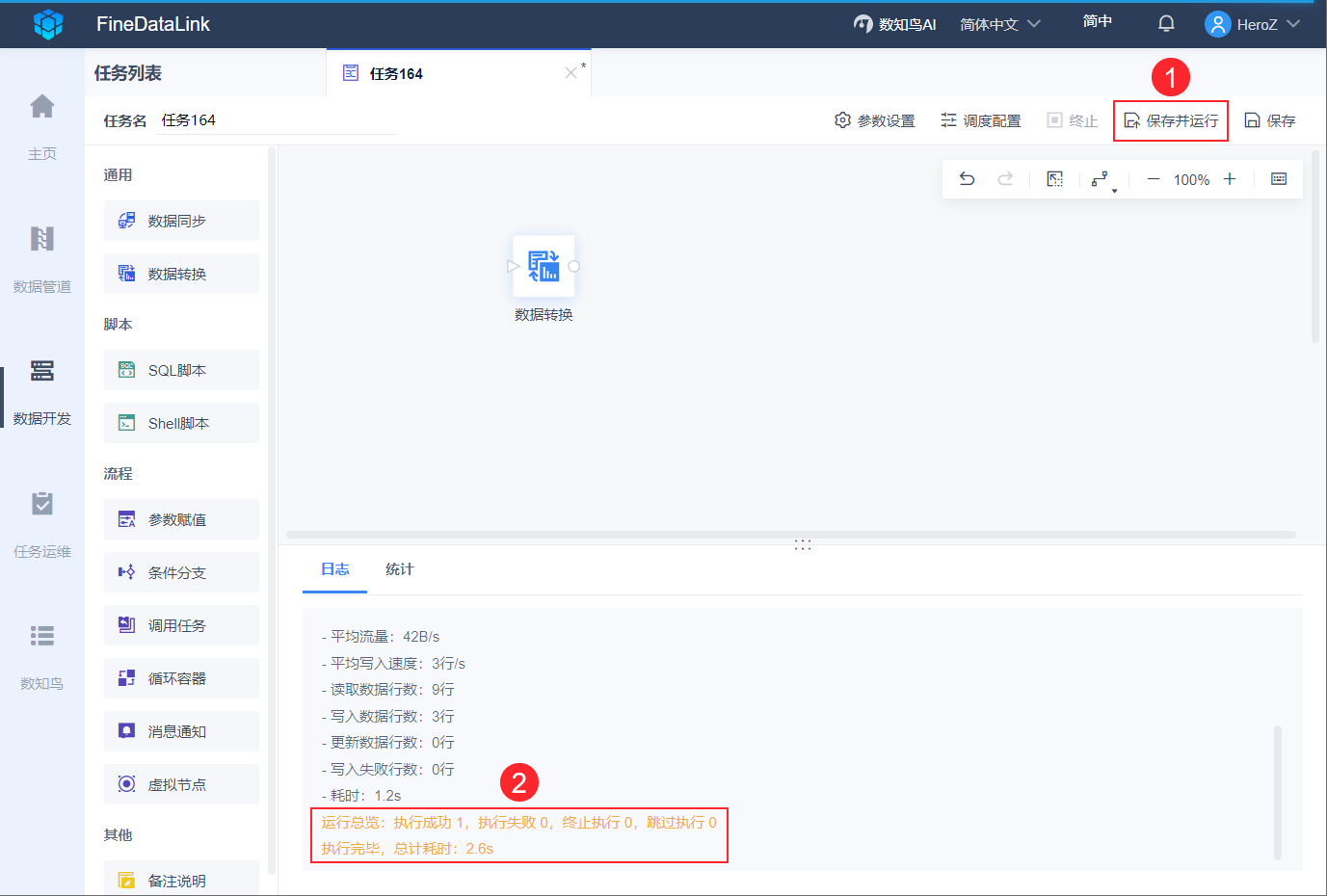
Task: Click the 平均写入速度：3行/s log line
Action: [x=393, y=664]
